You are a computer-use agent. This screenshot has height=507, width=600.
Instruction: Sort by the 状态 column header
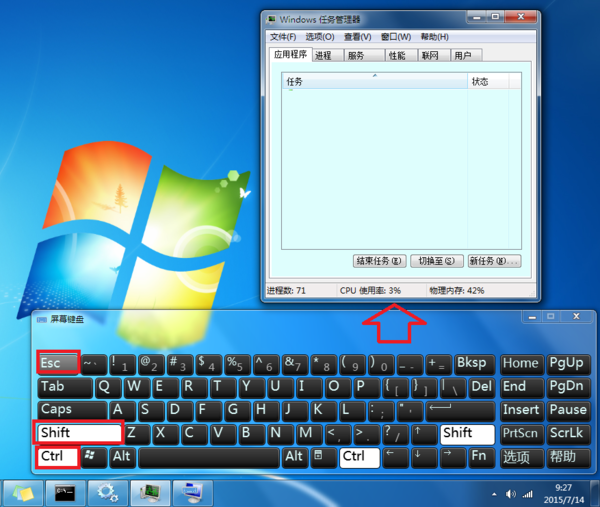pos(488,81)
